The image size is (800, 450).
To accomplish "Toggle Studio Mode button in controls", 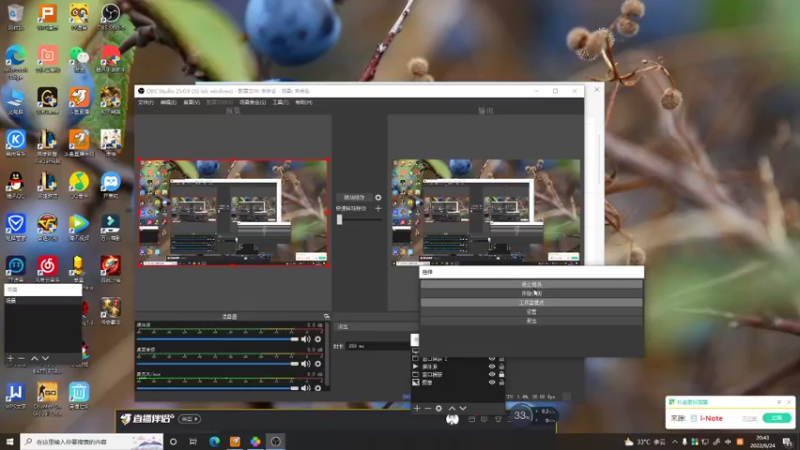I will 531,303.
